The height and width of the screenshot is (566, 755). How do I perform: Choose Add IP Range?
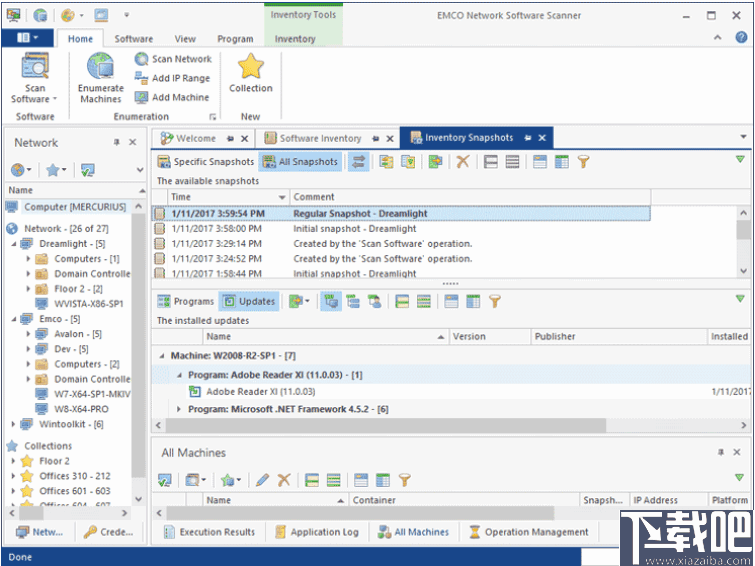tap(172, 78)
